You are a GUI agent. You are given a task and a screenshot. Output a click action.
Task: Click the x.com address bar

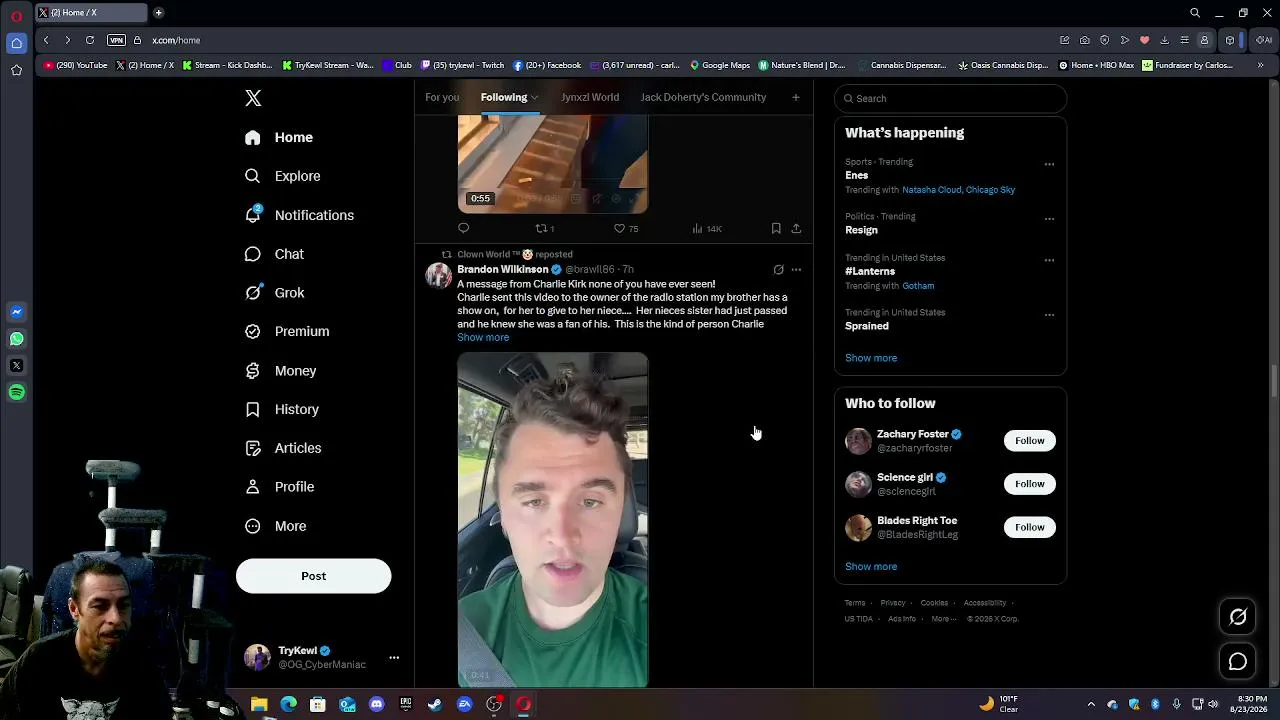[x=176, y=40]
